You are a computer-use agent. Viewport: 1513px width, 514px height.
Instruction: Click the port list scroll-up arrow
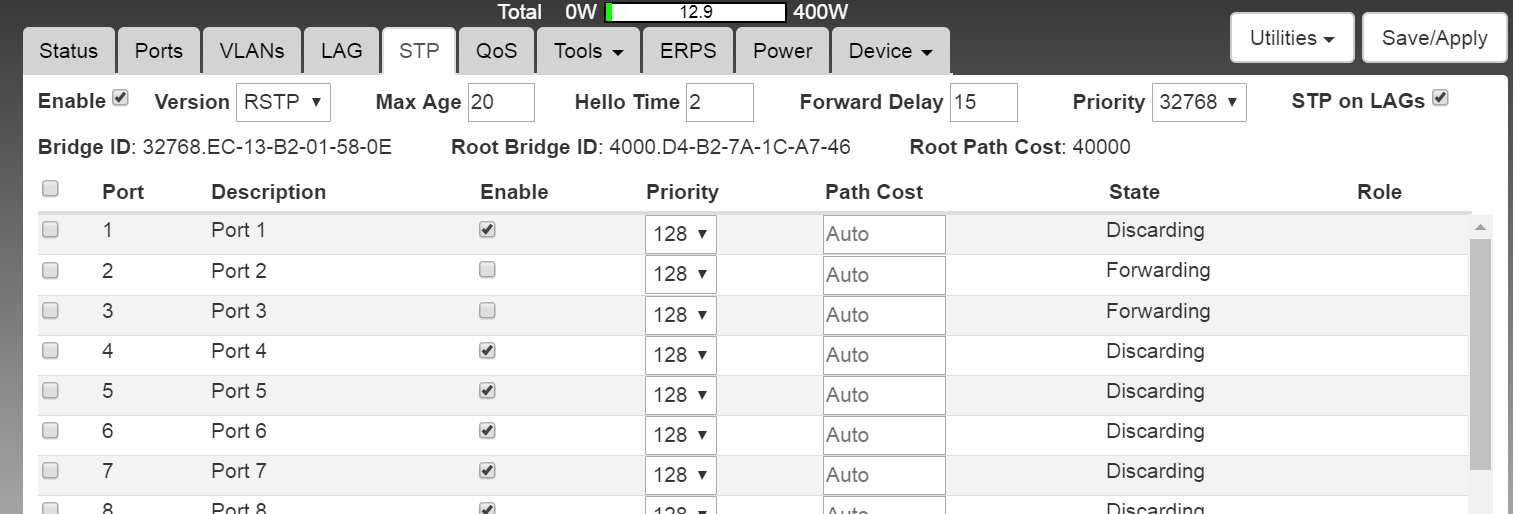1480,228
